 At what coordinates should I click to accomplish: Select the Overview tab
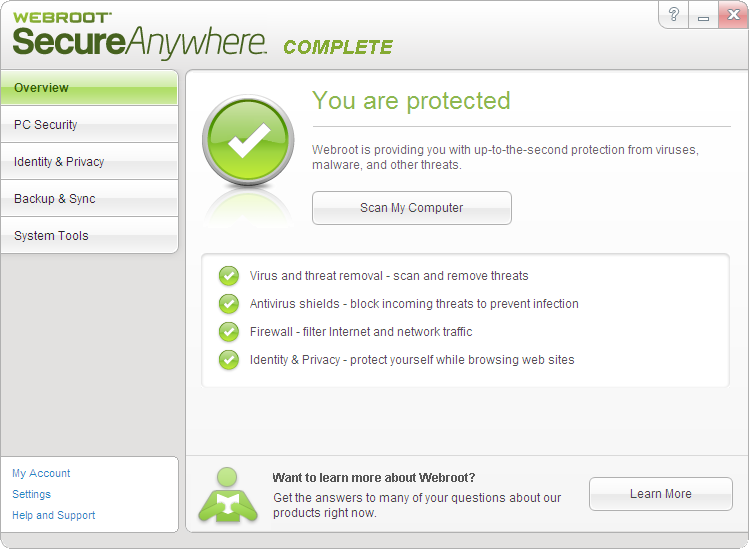(89, 88)
